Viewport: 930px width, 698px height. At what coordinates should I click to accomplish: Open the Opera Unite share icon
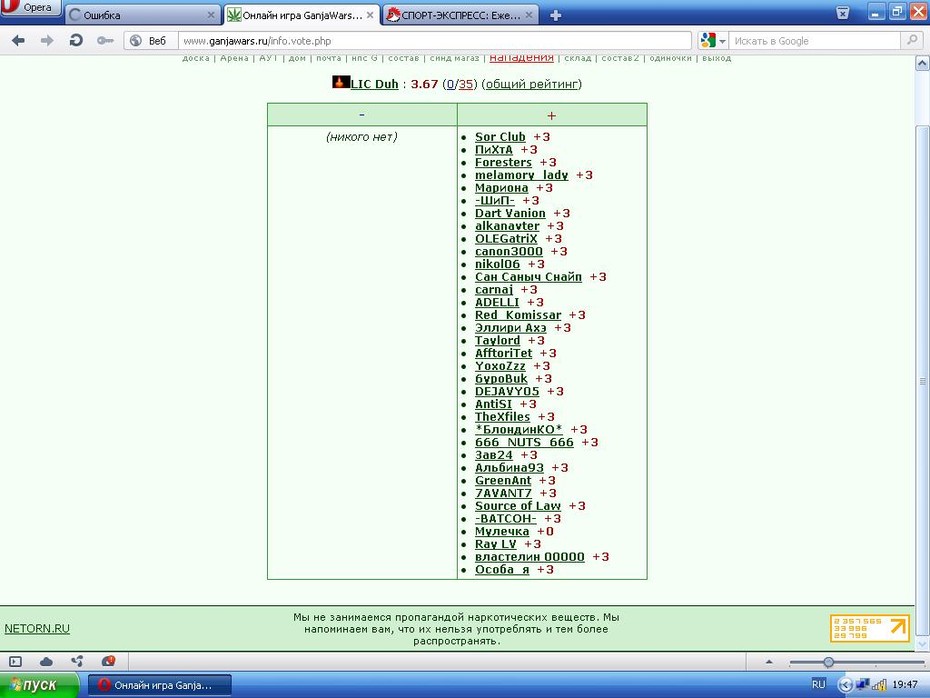(77, 661)
